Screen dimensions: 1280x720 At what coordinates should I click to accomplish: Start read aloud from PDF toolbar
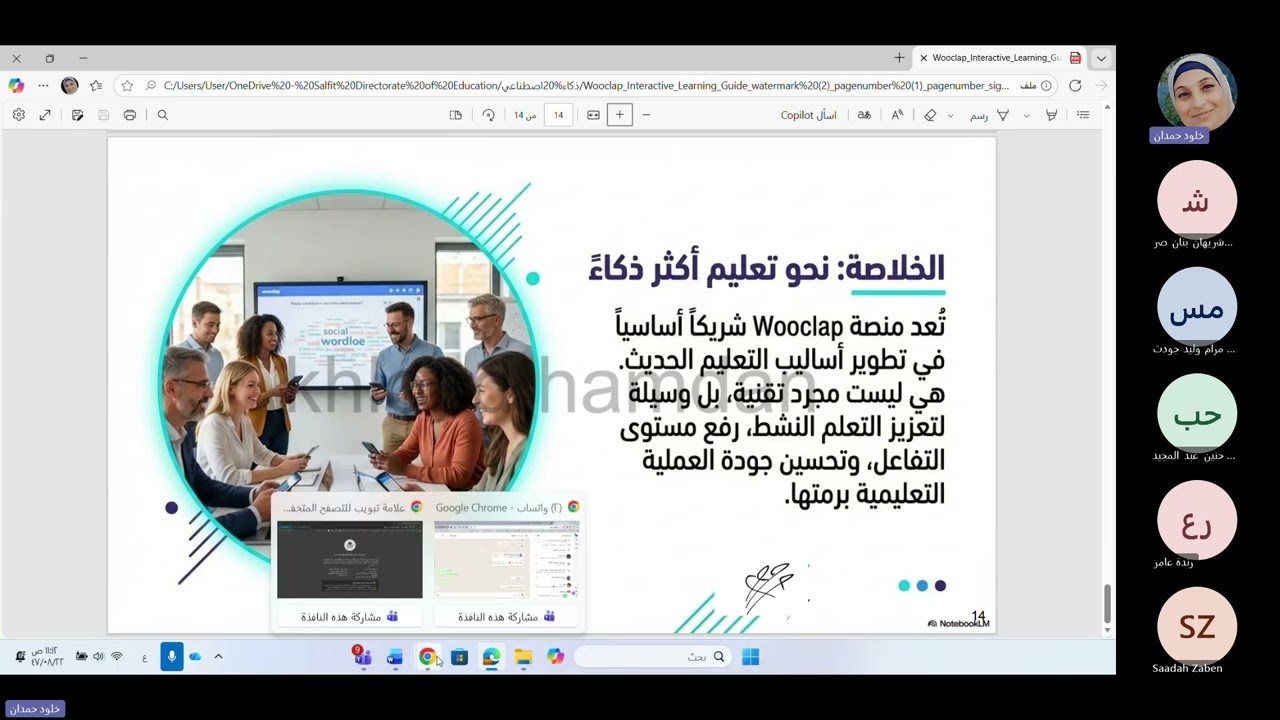897,115
